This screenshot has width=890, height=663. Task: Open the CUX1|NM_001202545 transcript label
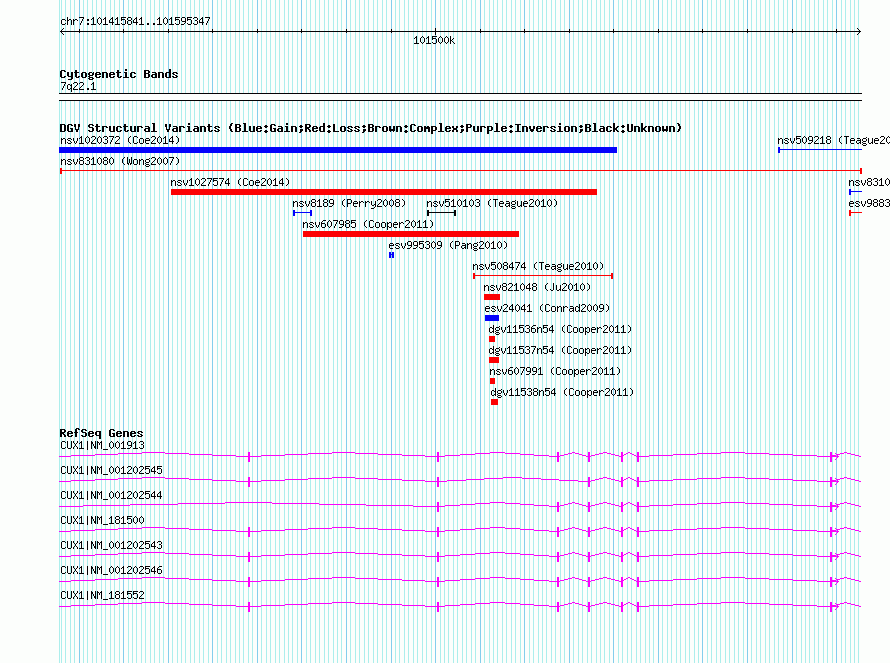click(x=111, y=471)
